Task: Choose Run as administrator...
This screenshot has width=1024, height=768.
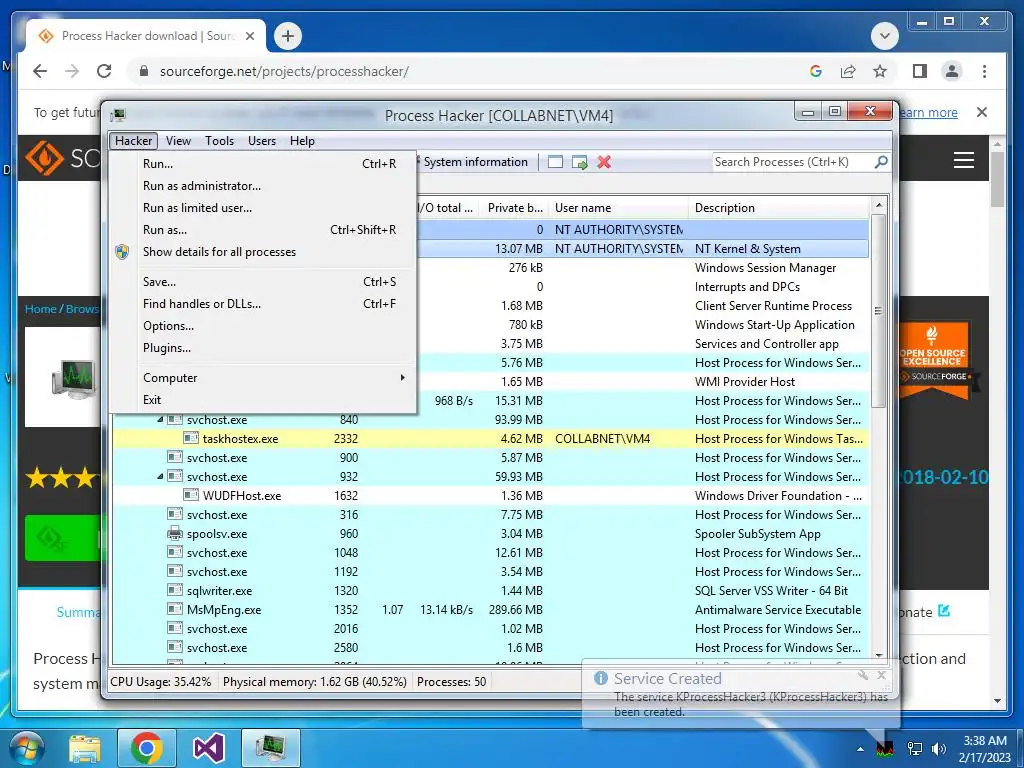Action: (264, 185)
